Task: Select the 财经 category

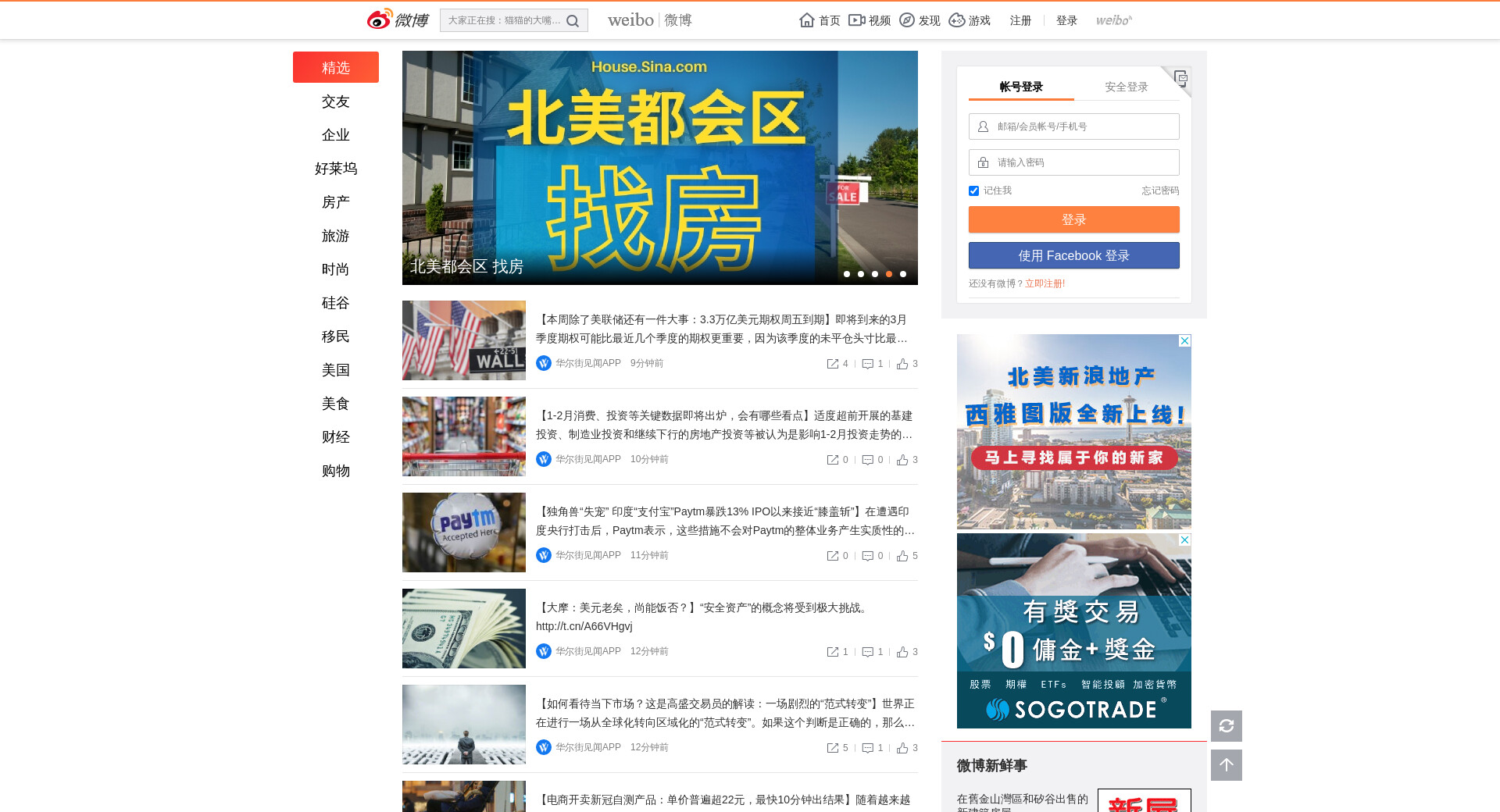Action: point(336,437)
